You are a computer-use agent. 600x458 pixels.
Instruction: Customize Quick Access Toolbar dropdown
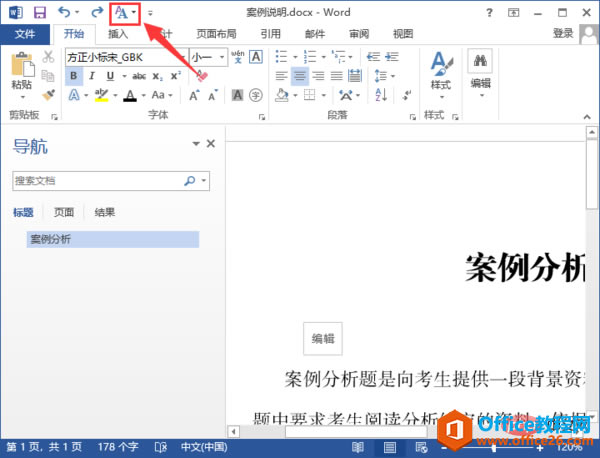point(150,13)
